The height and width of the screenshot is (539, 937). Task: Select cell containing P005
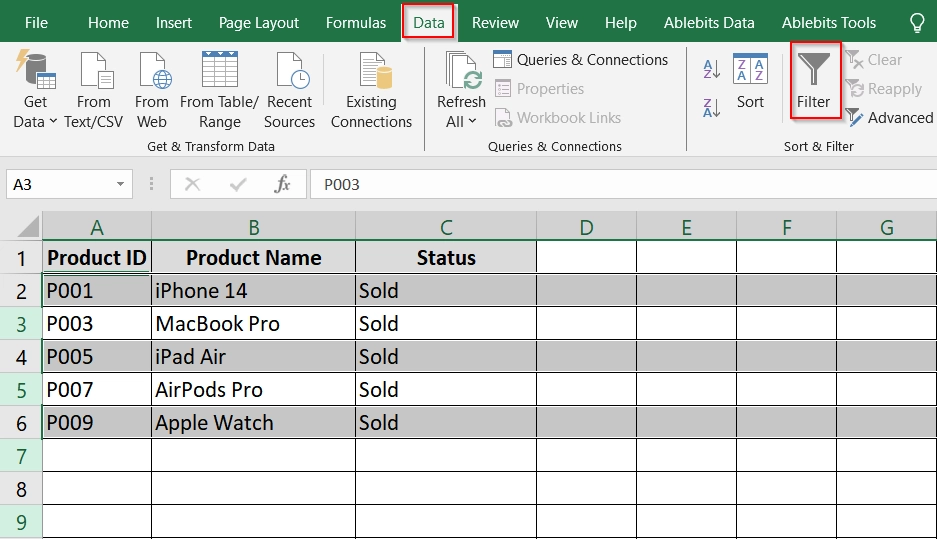click(97, 357)
